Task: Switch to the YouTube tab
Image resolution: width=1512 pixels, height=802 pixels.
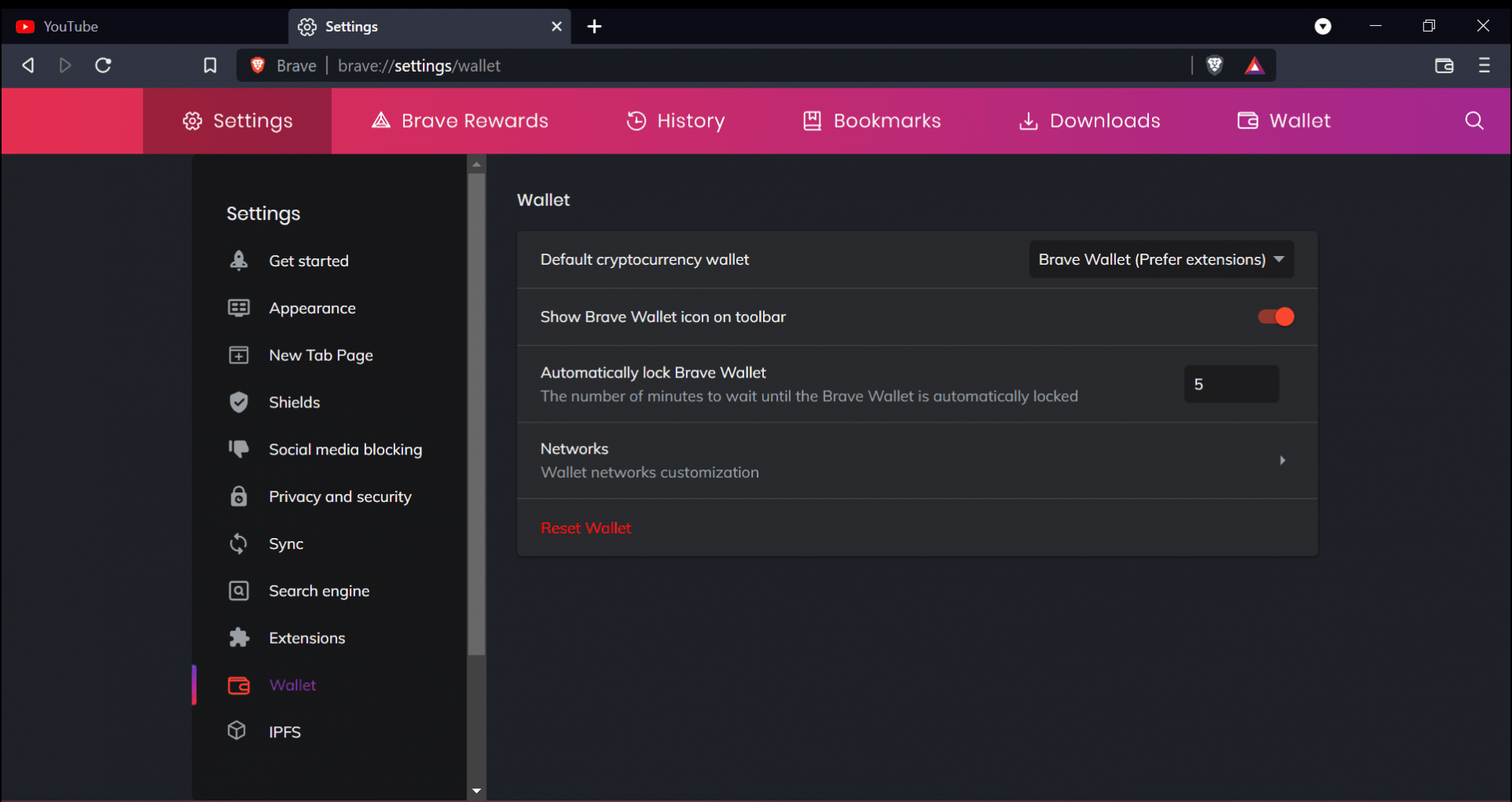Action: click(x=146, y=27)
